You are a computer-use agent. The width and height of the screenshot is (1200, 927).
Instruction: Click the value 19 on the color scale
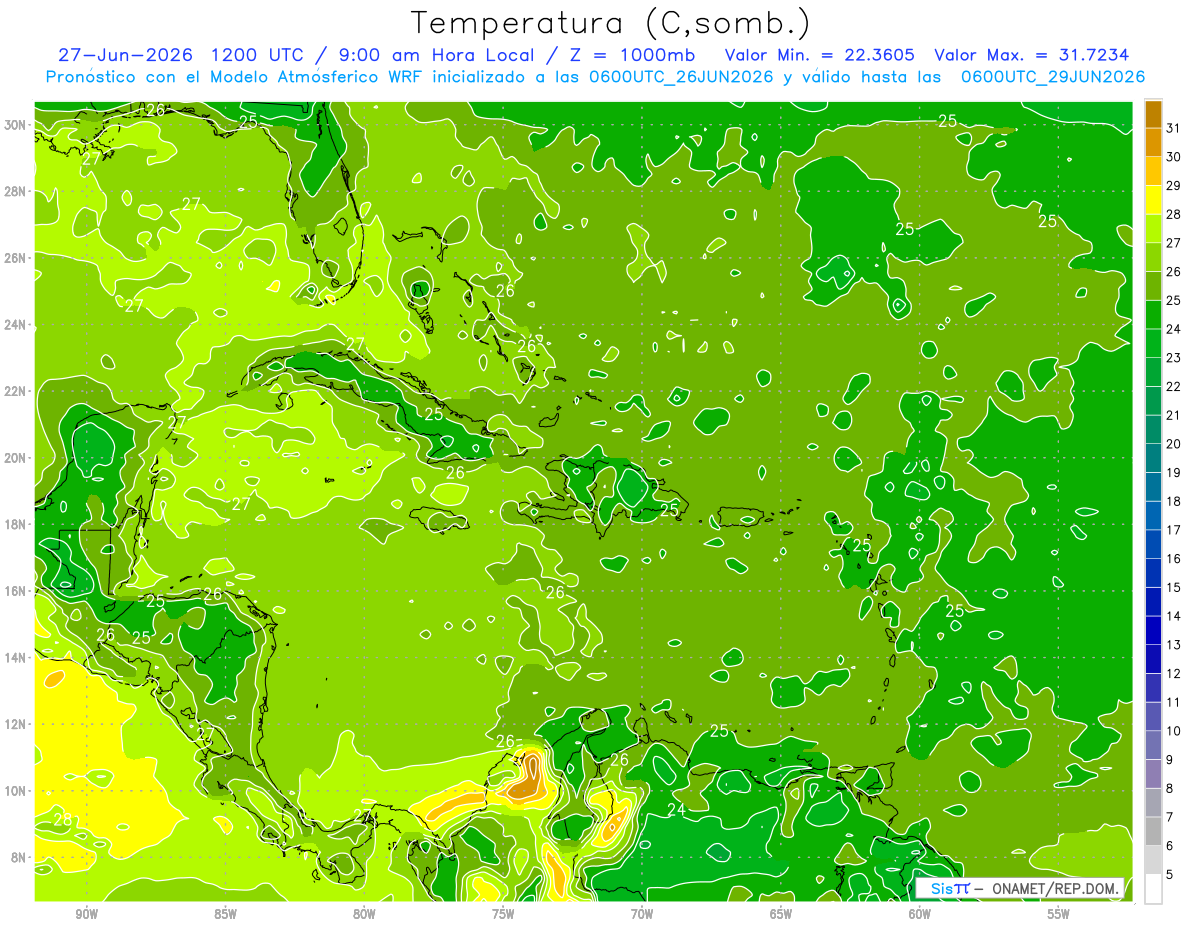(x=1173, y=472)
